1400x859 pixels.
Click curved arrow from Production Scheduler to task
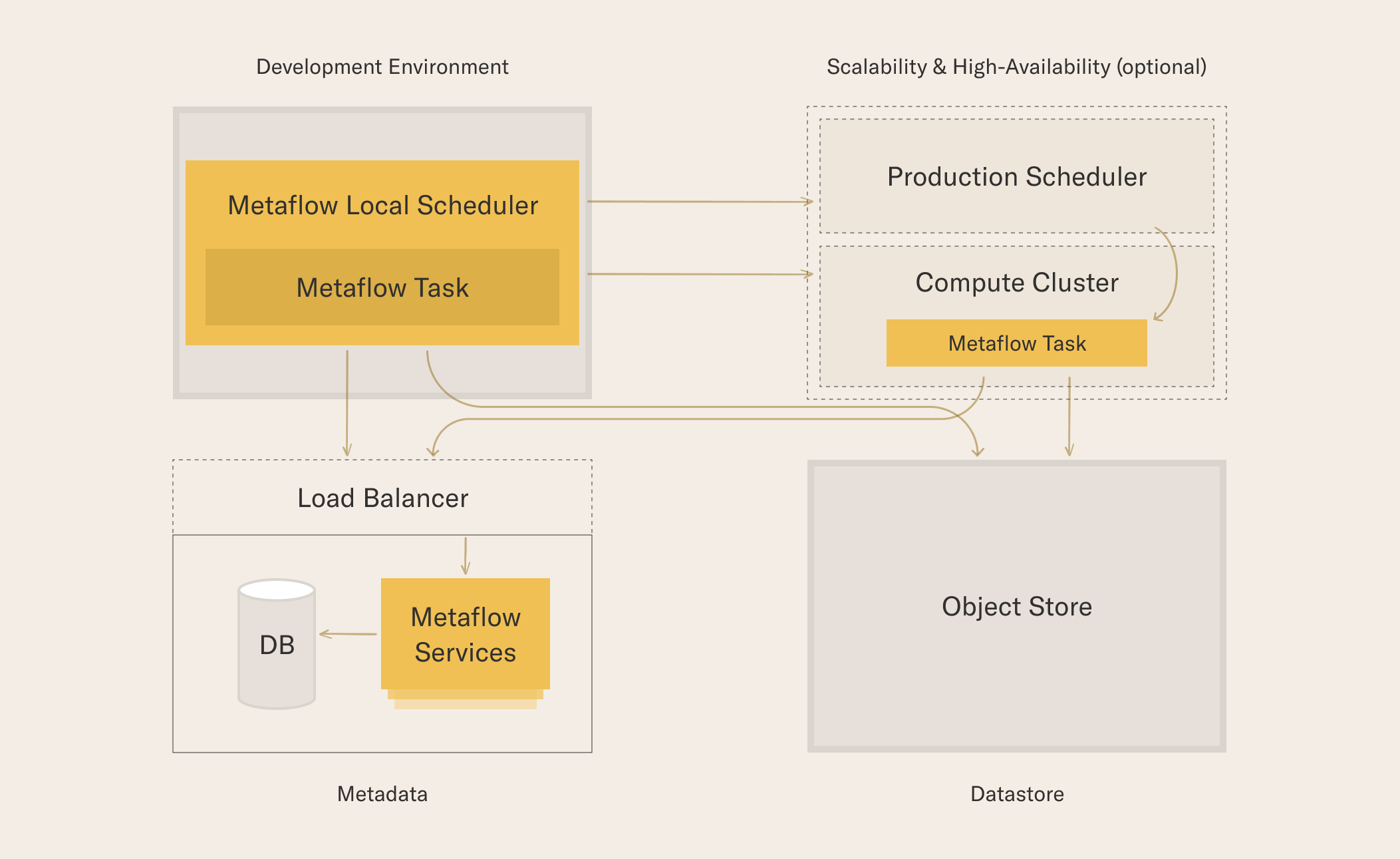pyautogui.click(x=1167, y=274)
